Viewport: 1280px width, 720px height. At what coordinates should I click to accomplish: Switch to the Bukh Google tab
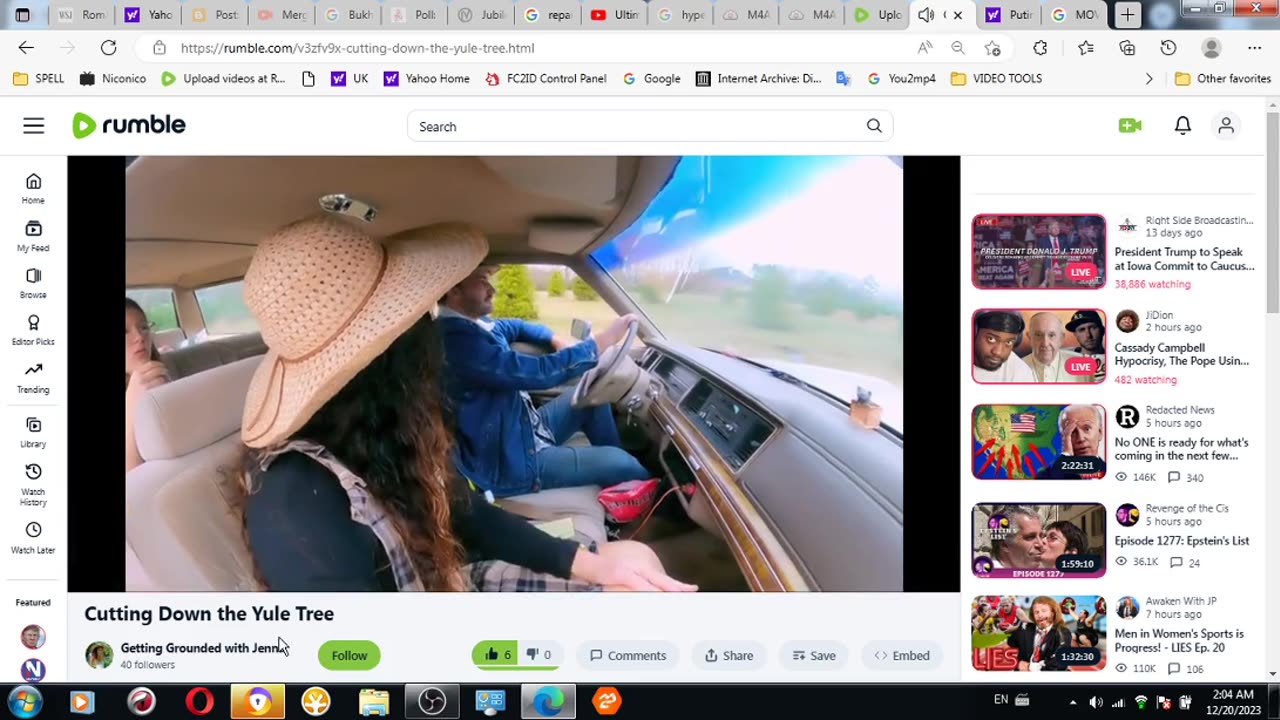click(348, 15)
